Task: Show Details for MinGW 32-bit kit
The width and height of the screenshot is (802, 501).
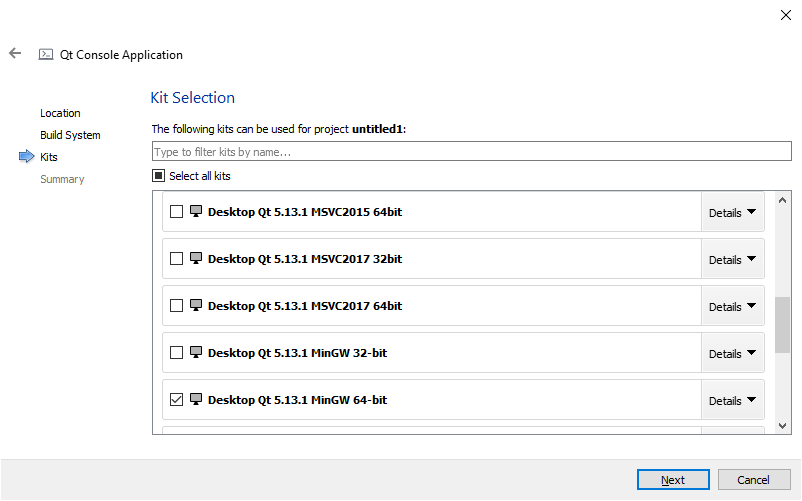Action: (x=732, y=353)
